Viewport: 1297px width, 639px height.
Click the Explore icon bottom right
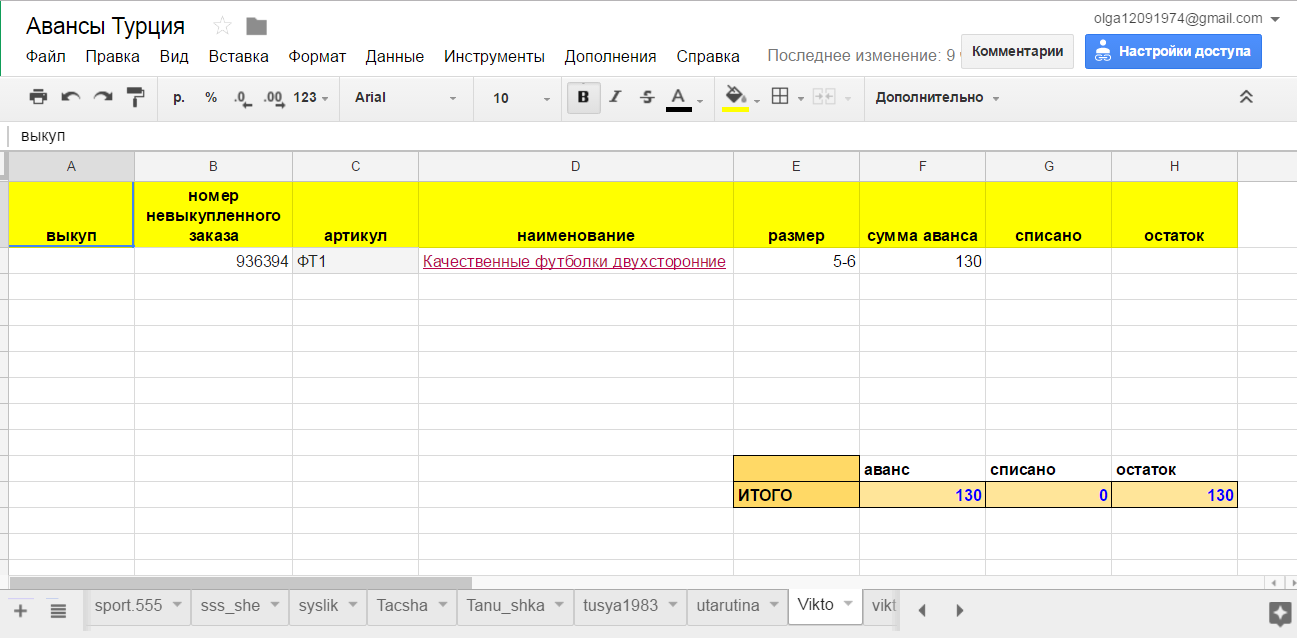(1280, 612)
